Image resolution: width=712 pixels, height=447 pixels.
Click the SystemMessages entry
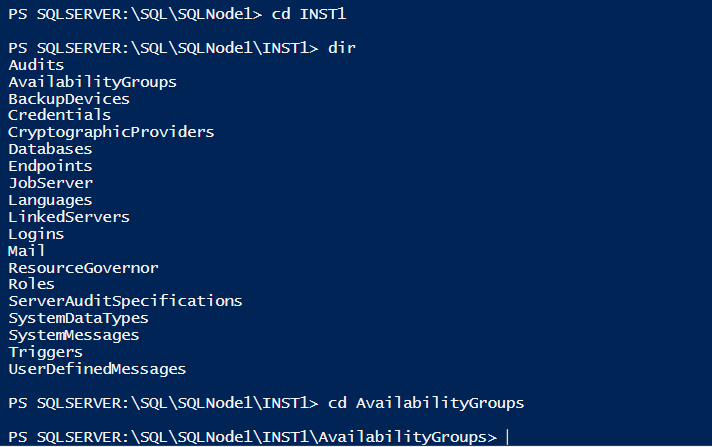(73, 335)
